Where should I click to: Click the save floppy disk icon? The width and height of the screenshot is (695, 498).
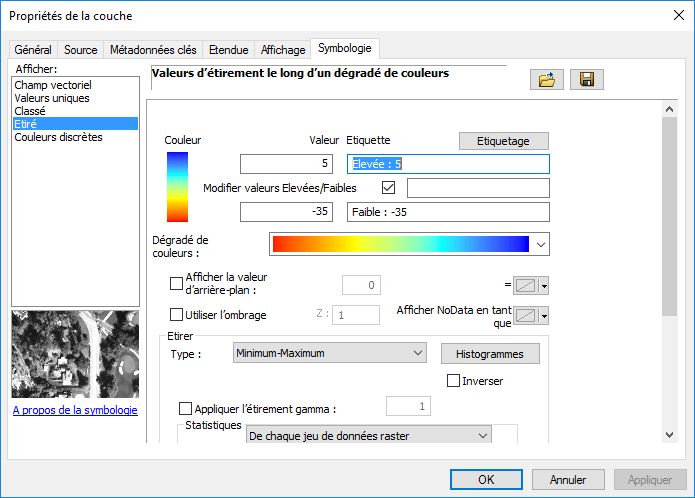(x=587, y=80)
